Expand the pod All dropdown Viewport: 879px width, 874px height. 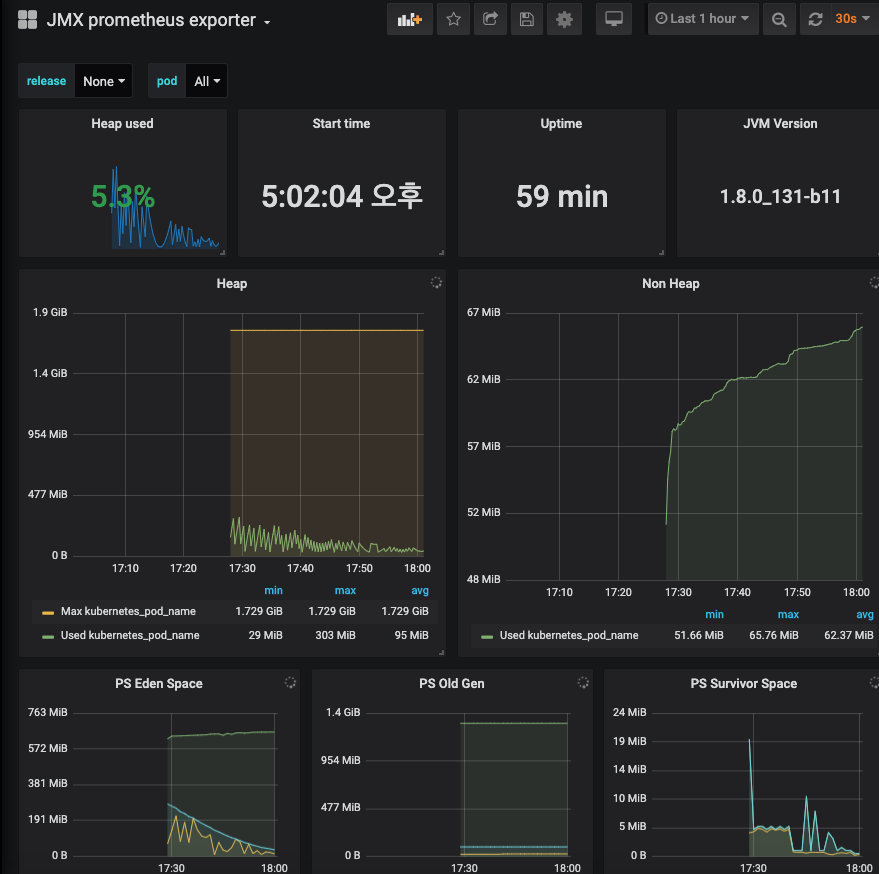(x=206, y=80)
